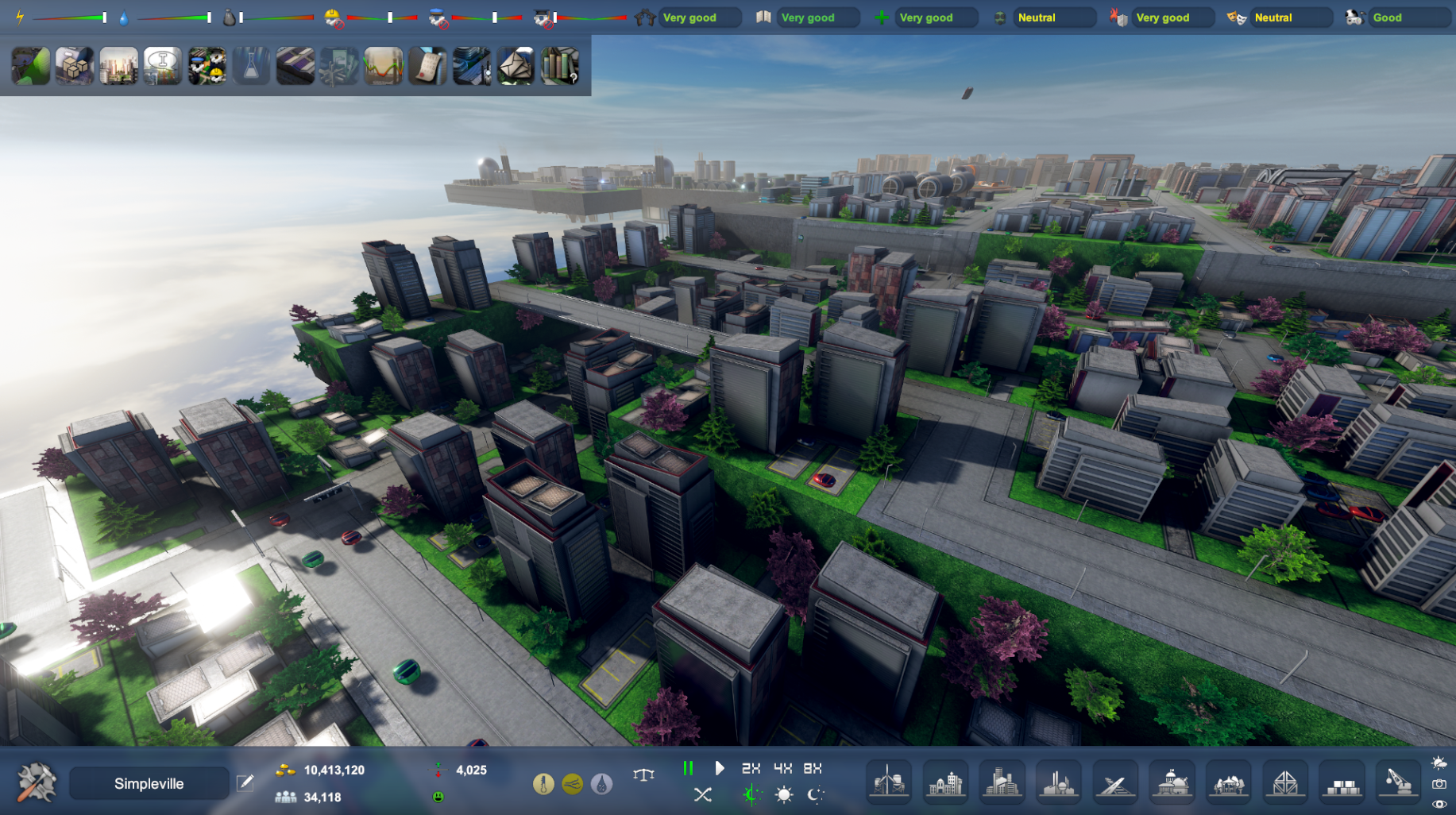Set game speed to 8X

point(813,768)
